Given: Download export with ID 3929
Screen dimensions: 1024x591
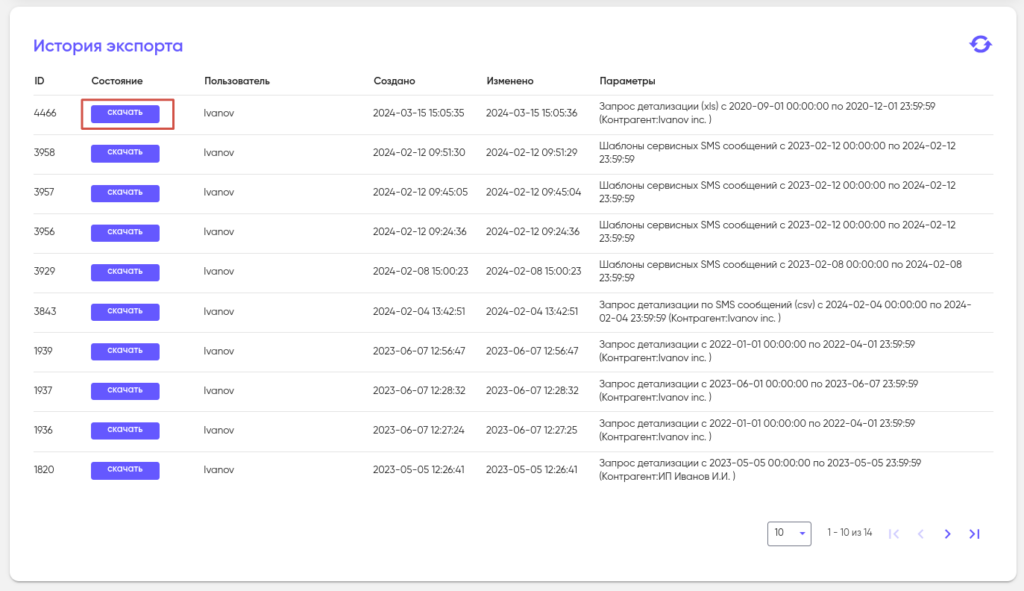Looking at the screenshot, I should tap(125, 271).
